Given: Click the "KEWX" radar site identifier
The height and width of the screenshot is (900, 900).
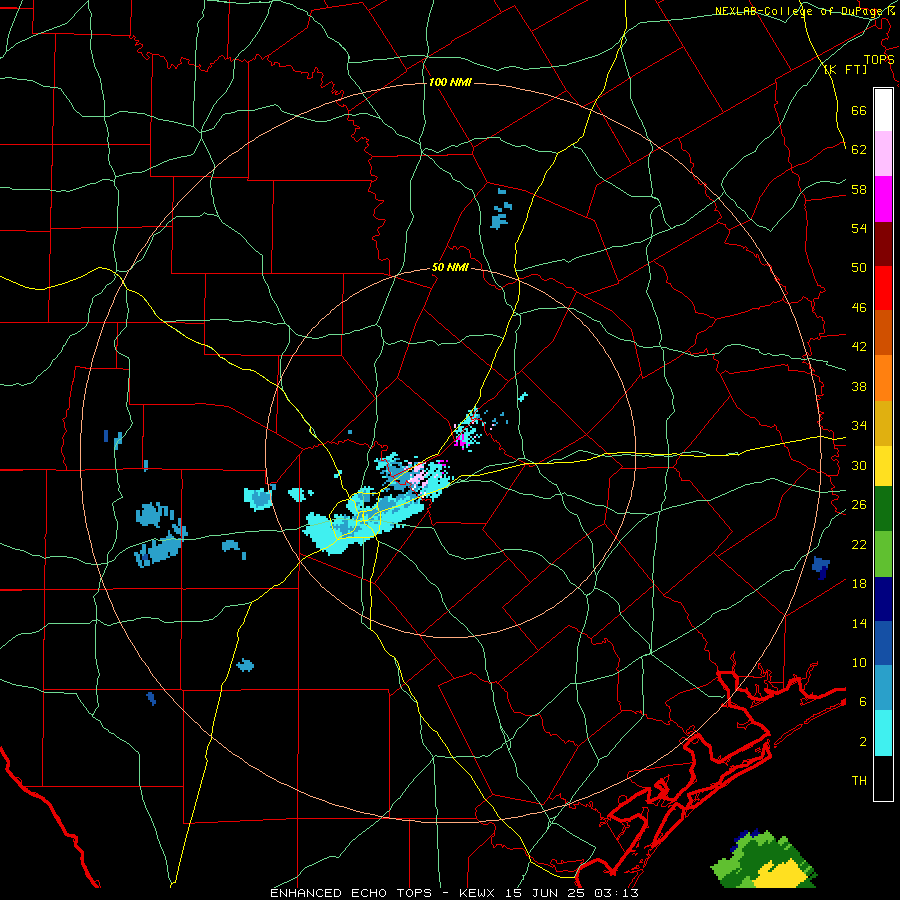Looking at the screenshot, I should (479, 893).
